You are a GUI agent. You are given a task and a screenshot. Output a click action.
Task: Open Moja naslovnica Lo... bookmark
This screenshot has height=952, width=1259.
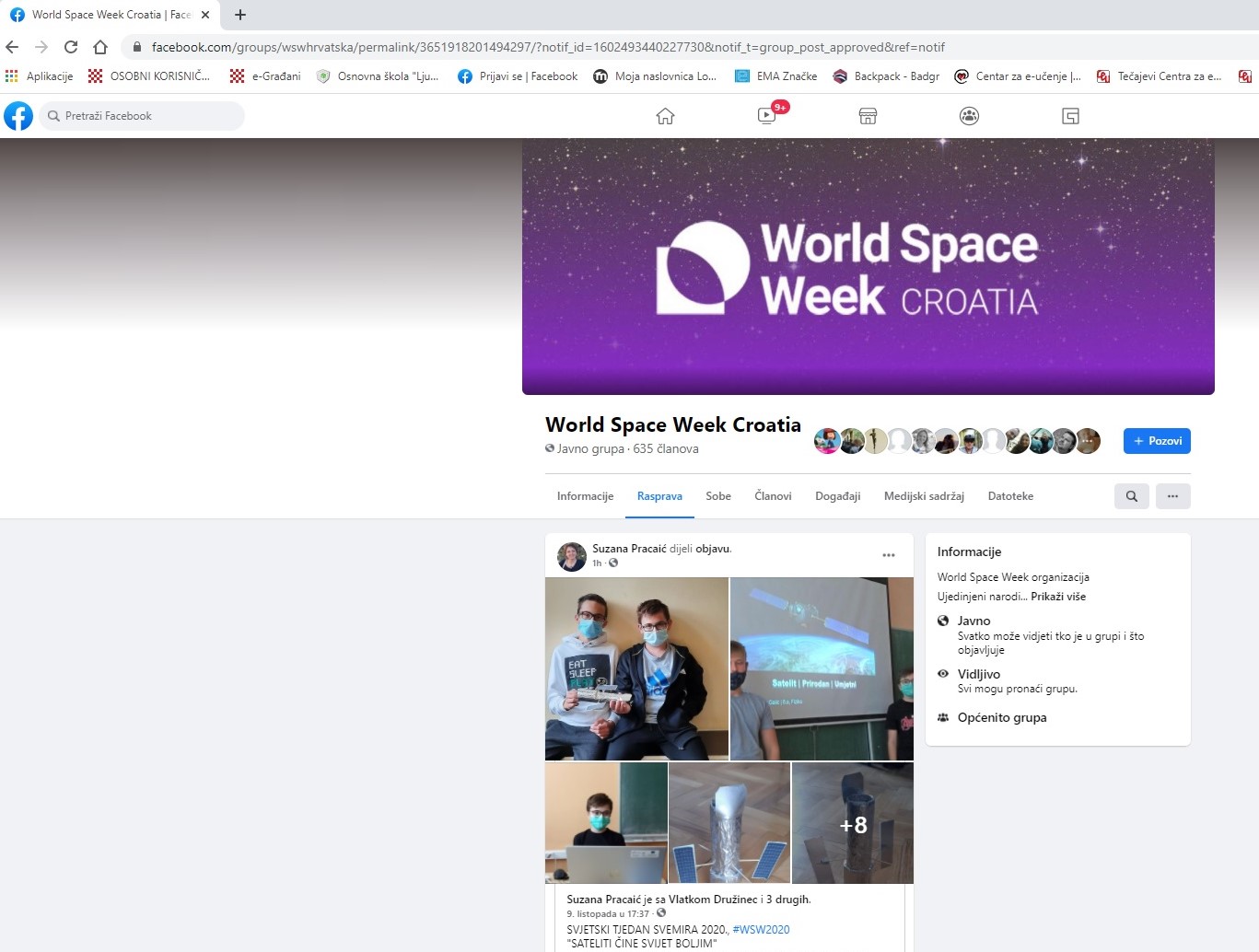655,76
